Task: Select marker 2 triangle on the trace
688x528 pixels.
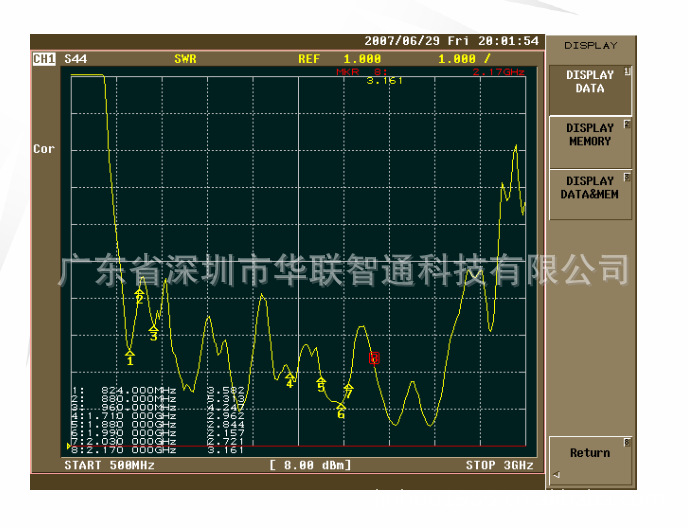Action: pos(140,295)
